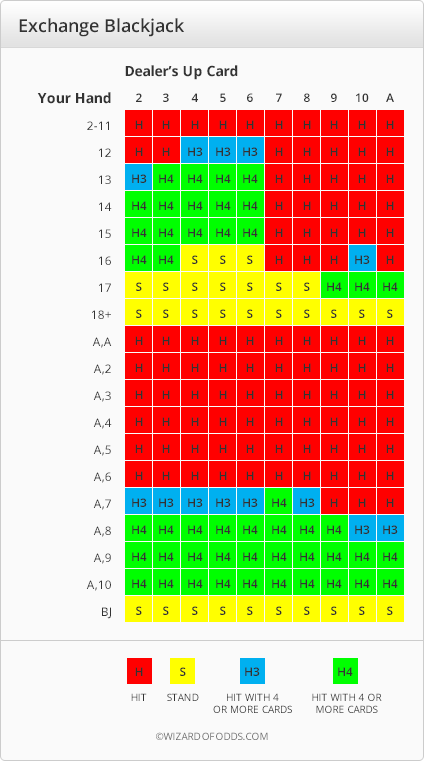Click the H3 cell for 12 versus dealer 5
424x761 pixels.
coord(223,150)
